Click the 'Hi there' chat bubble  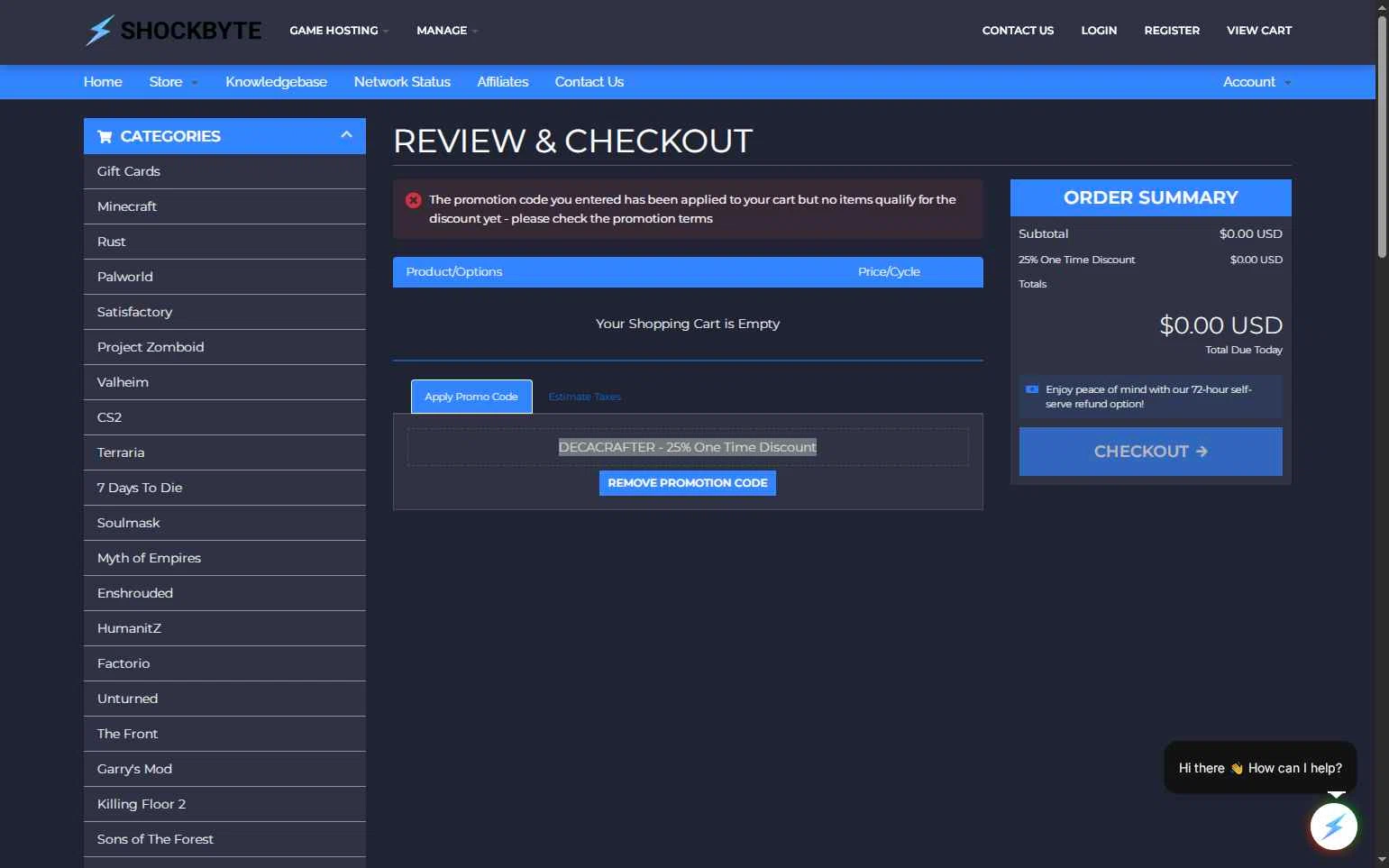click(1260, 768)
